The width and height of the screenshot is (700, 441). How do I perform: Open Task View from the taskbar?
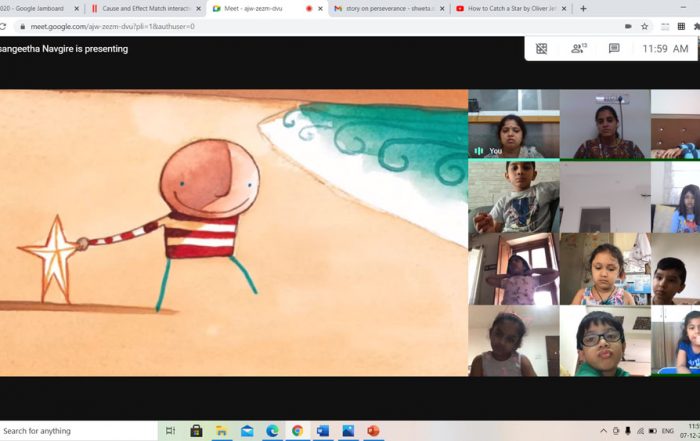coord(170,431)
